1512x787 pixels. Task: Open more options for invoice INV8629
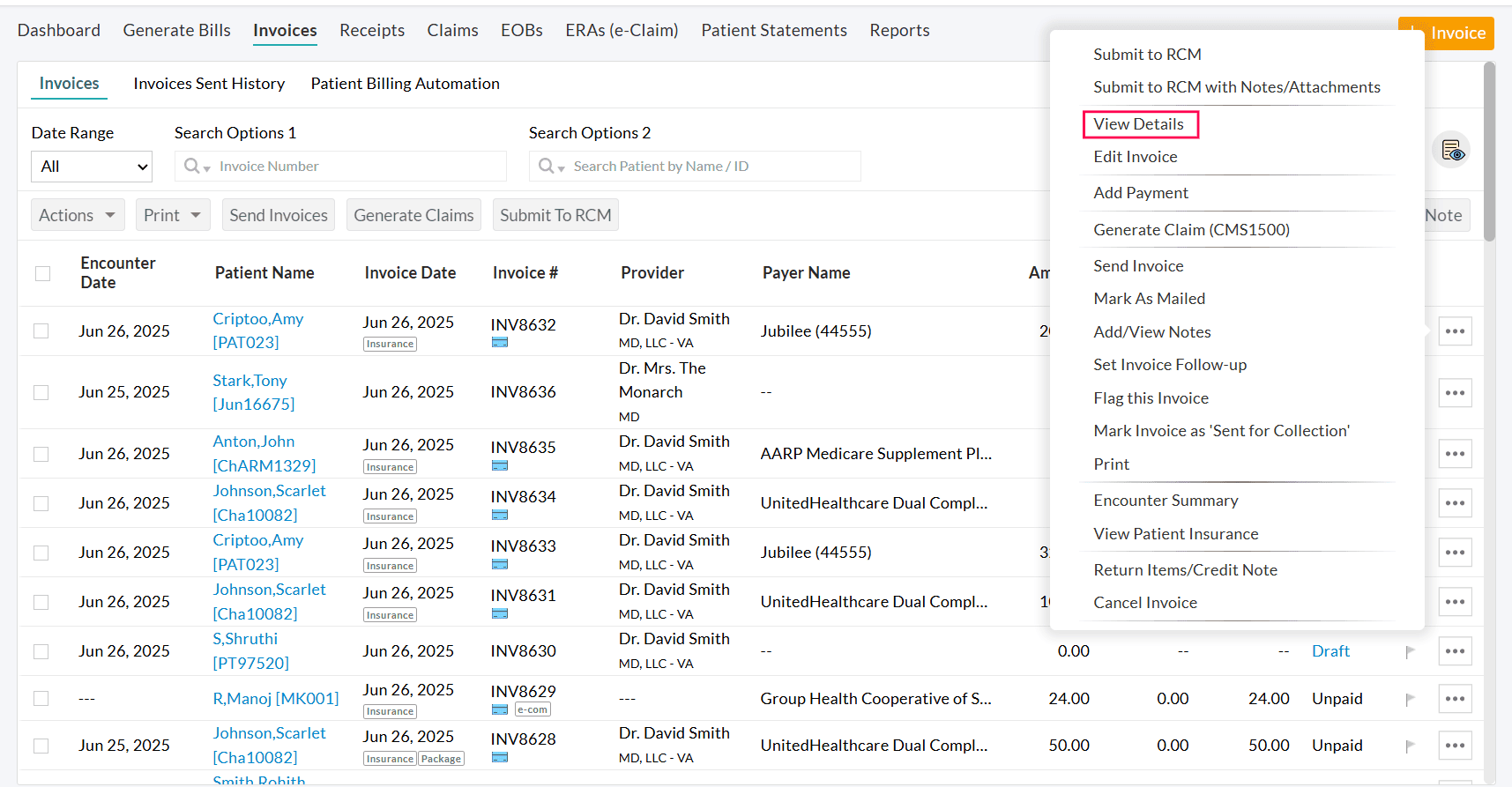tap(1455, 699)
